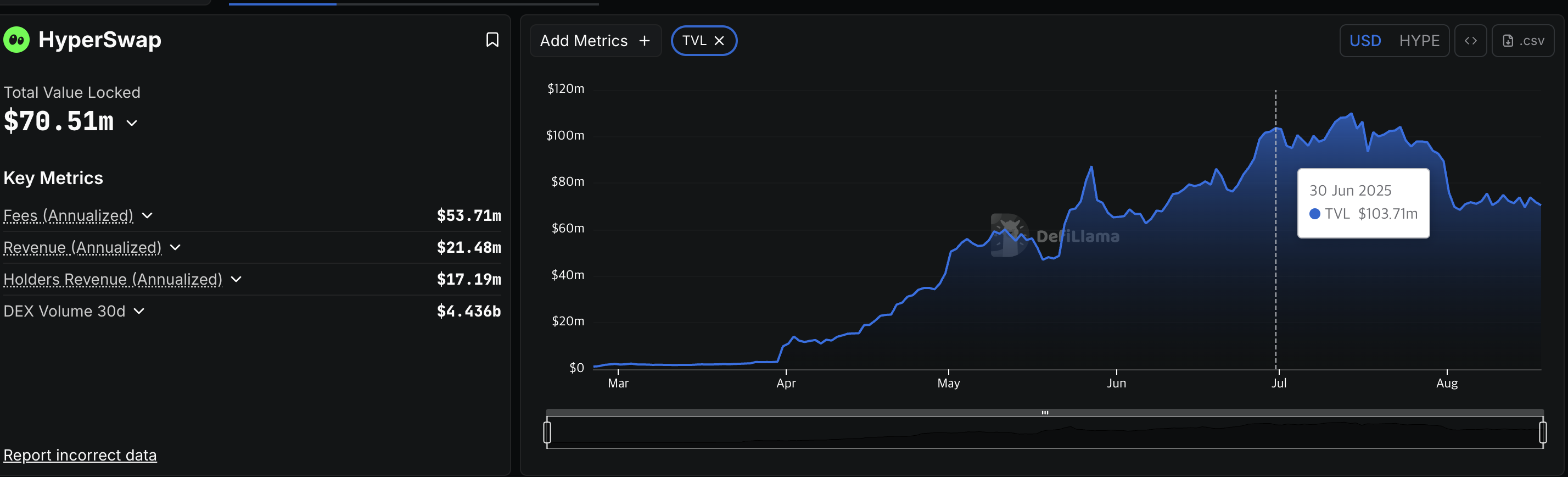
Task: Click the Revenue (Annualized) label
Action: click(x=82, y=247)
